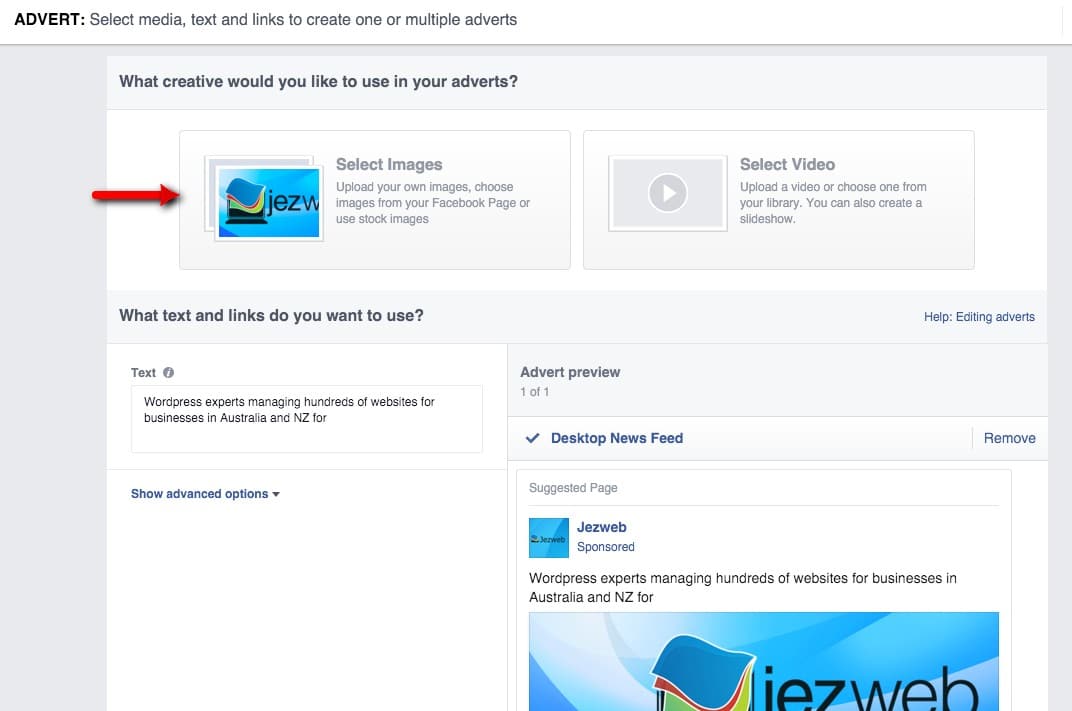Viewport: 1072px width, 711px height.
Task: Click the 'Suggested Page' label
Action: point(573,487)
